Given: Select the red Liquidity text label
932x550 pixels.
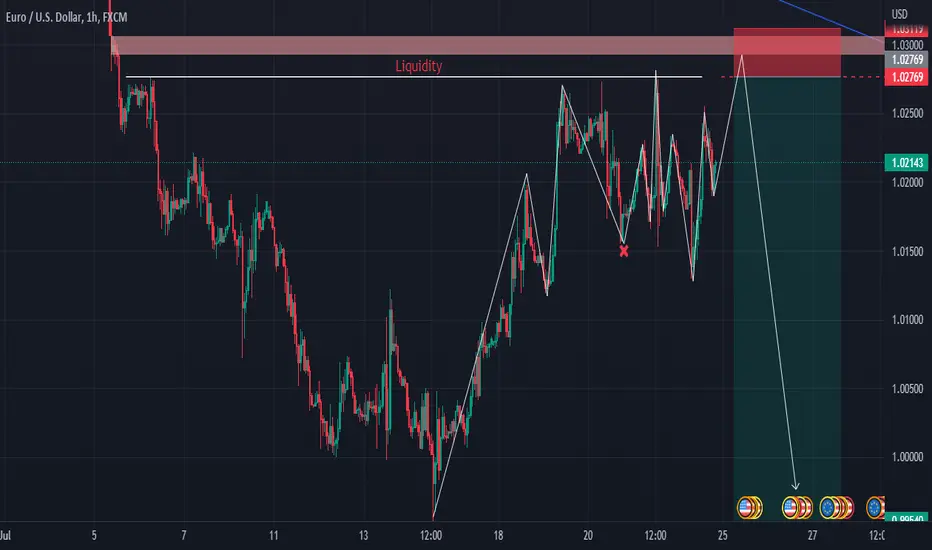Looking at the screenshot, I should click(x=418, y=66).
